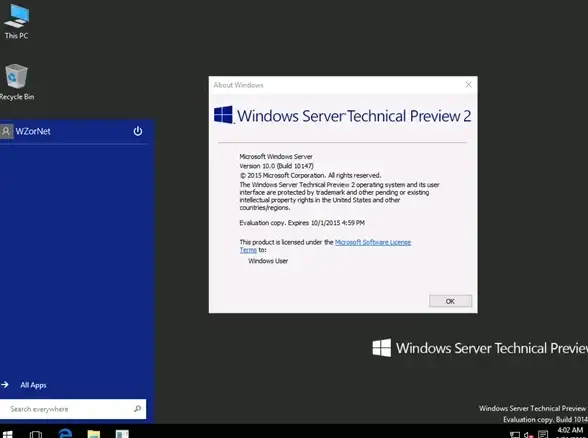Click OK in About Windows dialog
The height and width of the screenshot is (438, 588).
pyautogui.click(x=450, y=301)
